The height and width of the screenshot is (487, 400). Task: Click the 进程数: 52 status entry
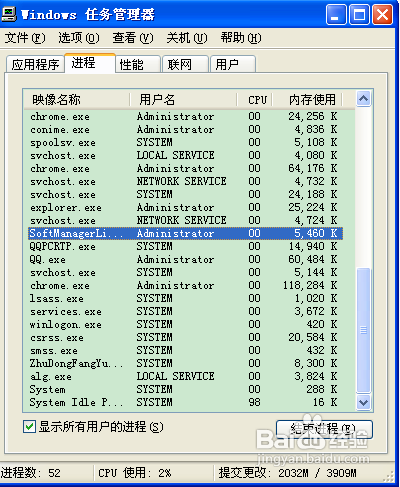[31, 473]
